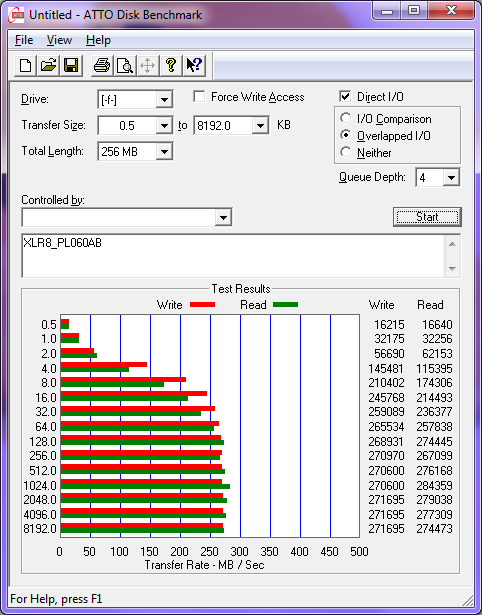Expand the Queue Depth dropdown
The height and width of the screenshot is (615, 482).
pos(451,178)
